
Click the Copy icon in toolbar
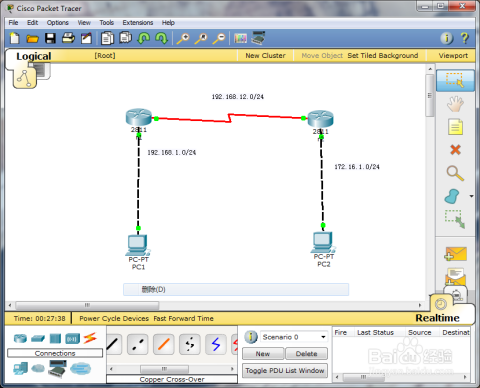(x=107, y=38)
